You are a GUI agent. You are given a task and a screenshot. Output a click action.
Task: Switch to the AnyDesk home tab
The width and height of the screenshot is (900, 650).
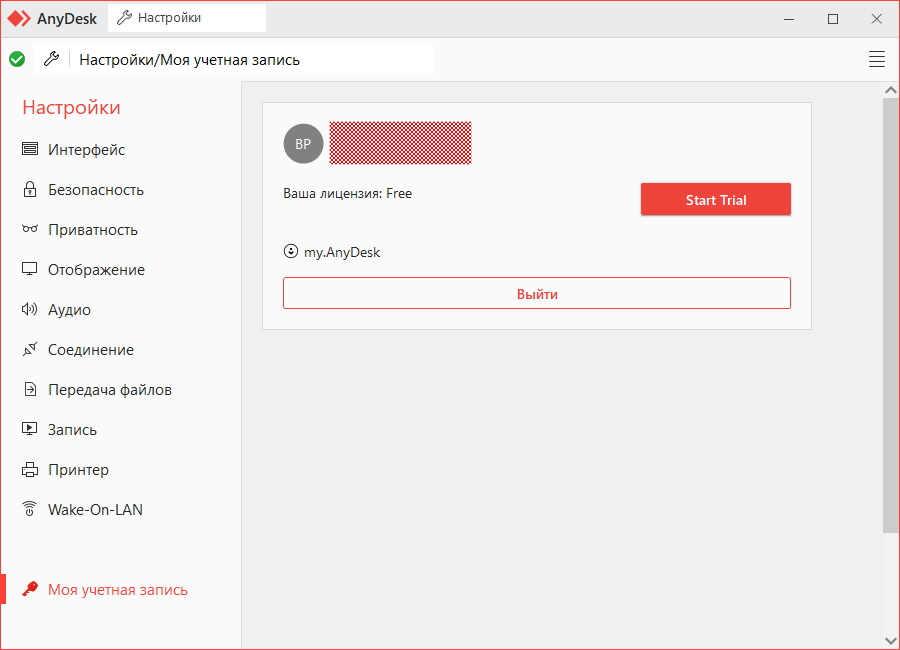[54, 18]
